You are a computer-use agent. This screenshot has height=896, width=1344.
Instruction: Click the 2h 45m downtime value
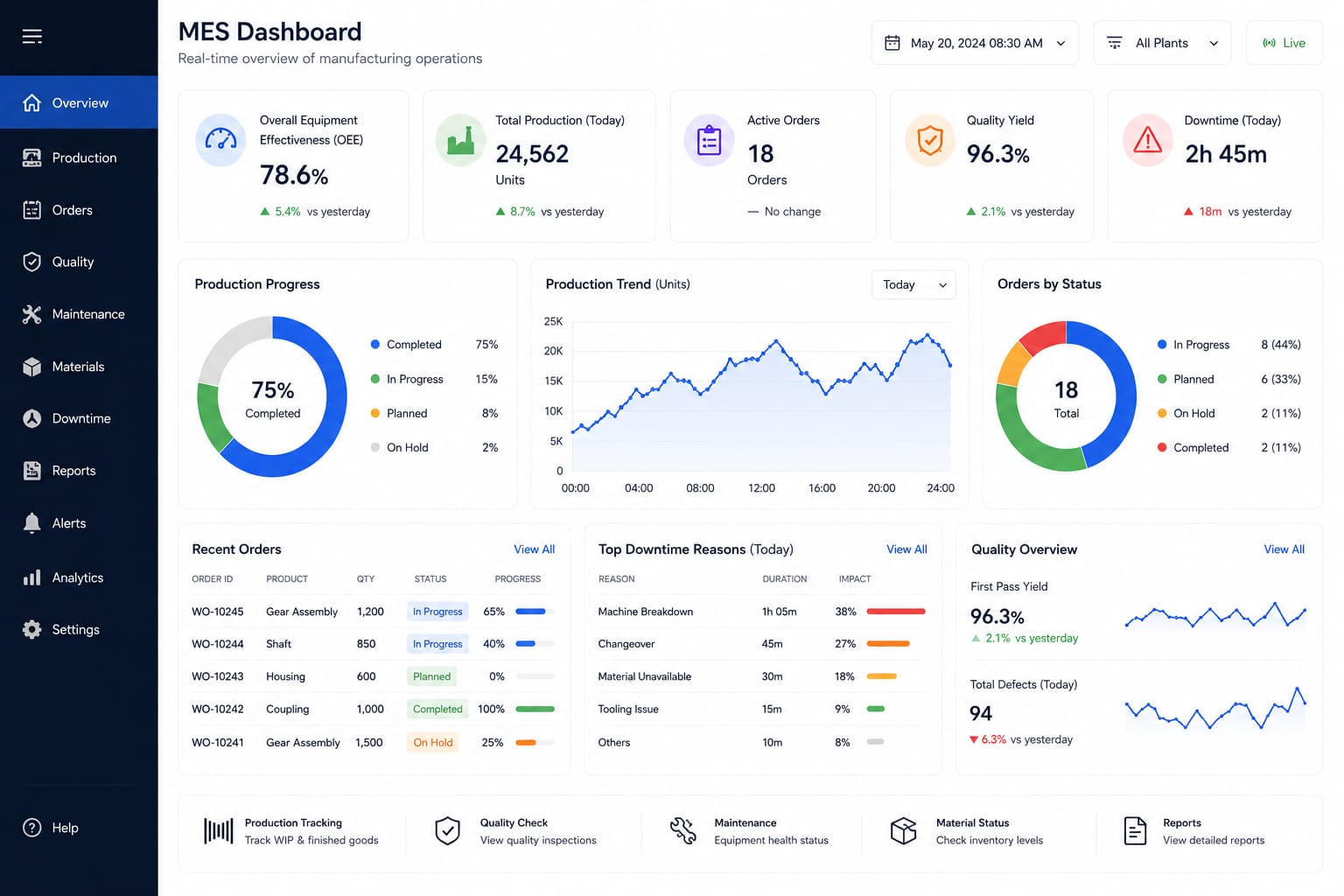[x=1226, y=154]
